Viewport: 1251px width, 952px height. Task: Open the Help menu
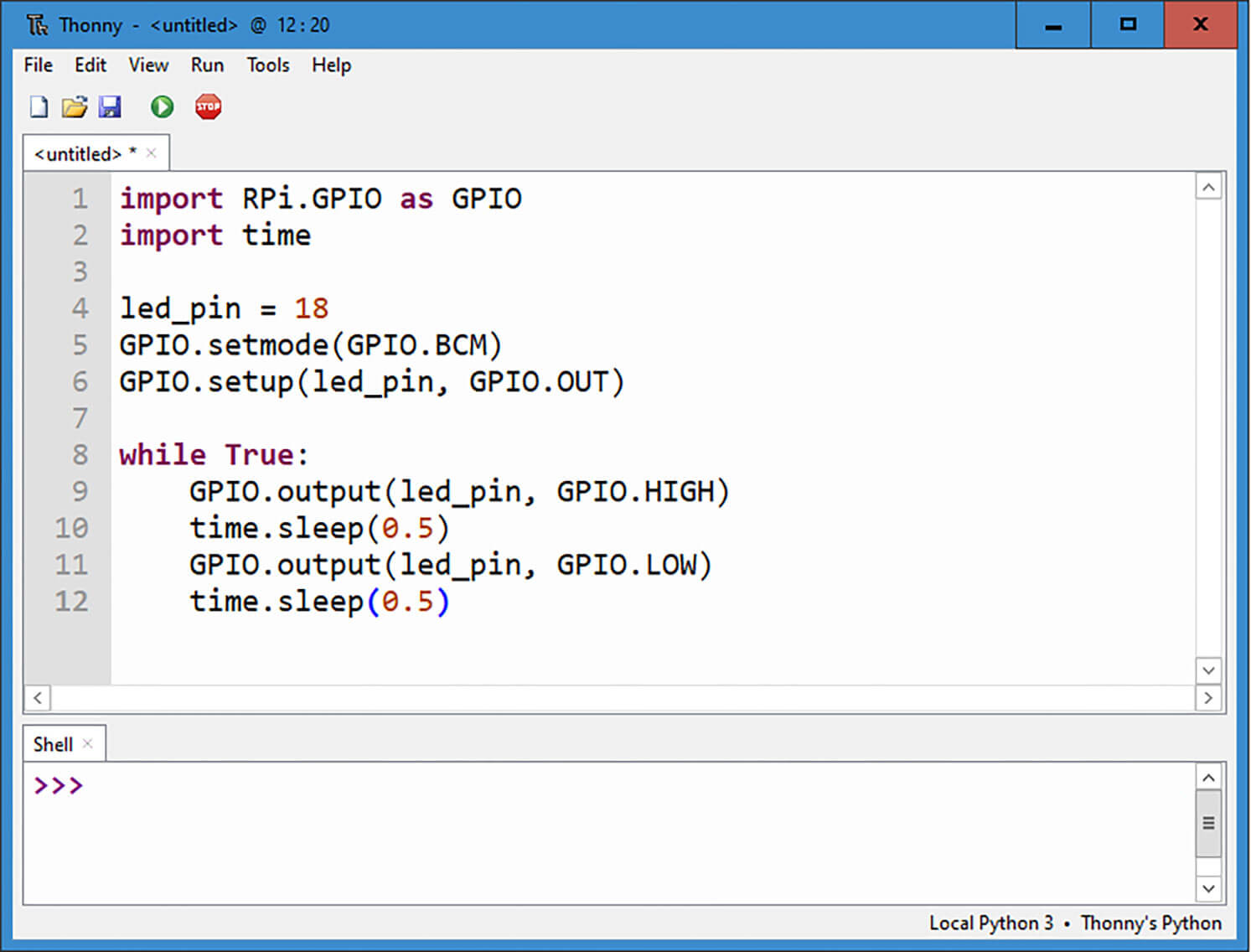[330, 65]
